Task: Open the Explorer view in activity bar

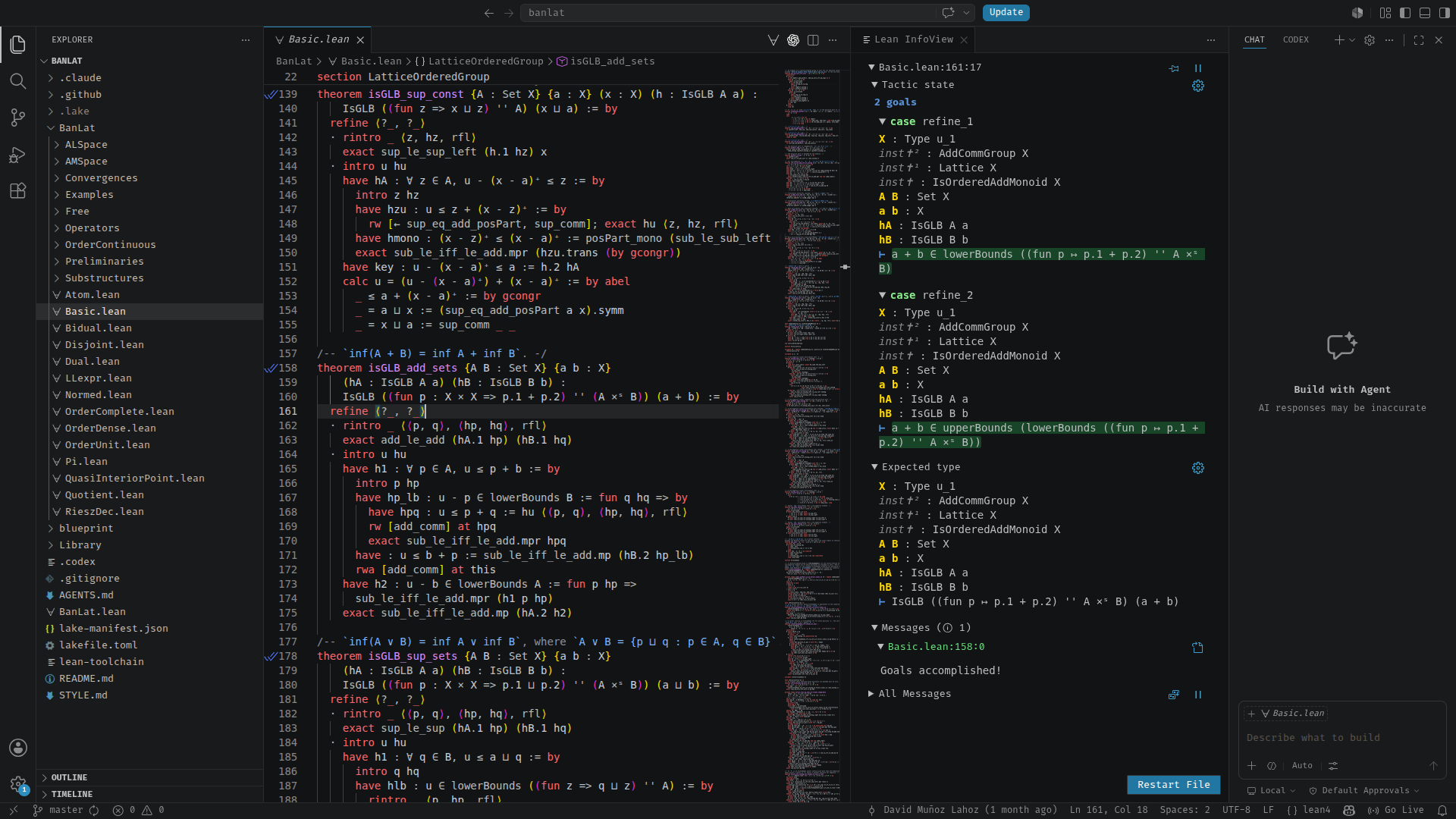Action: 18,45
